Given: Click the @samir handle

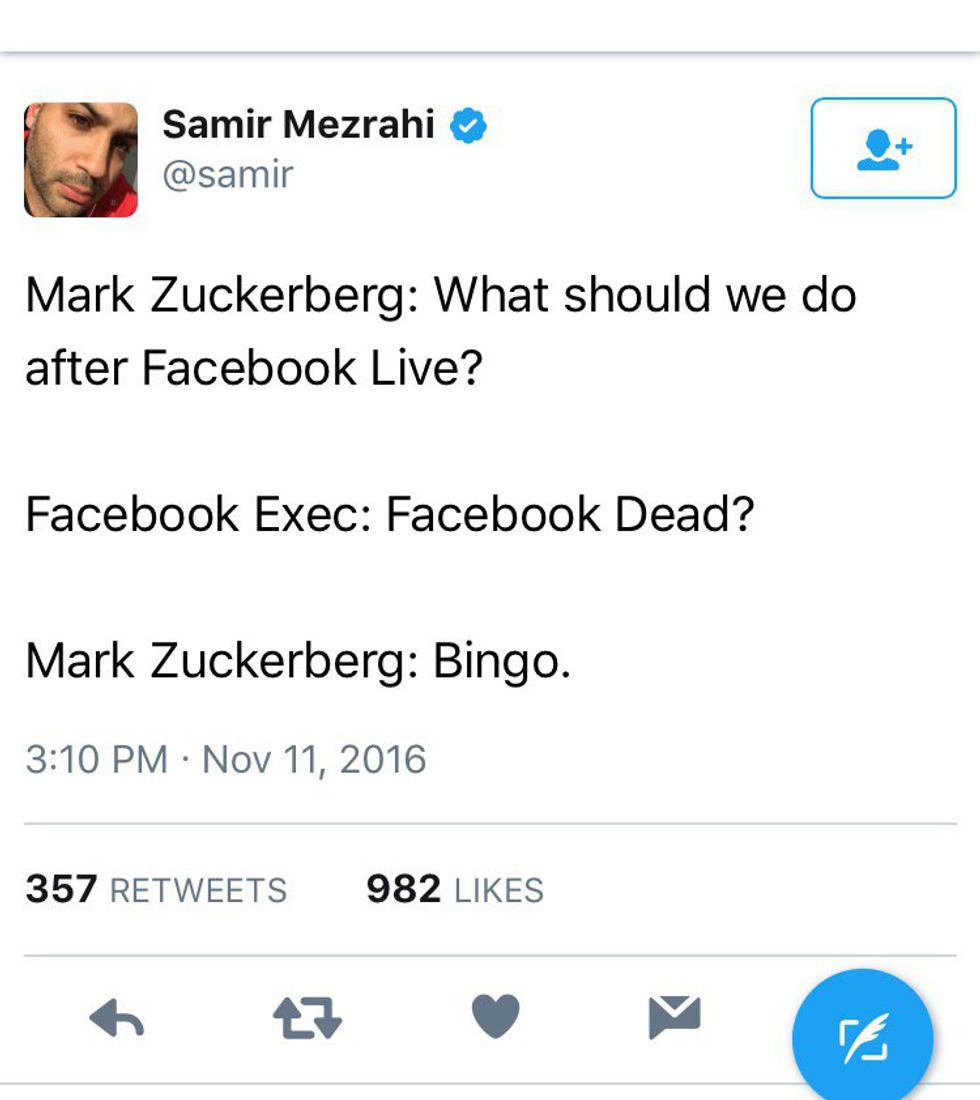Looking at the screenshot, I should click(x=227, y=174).
